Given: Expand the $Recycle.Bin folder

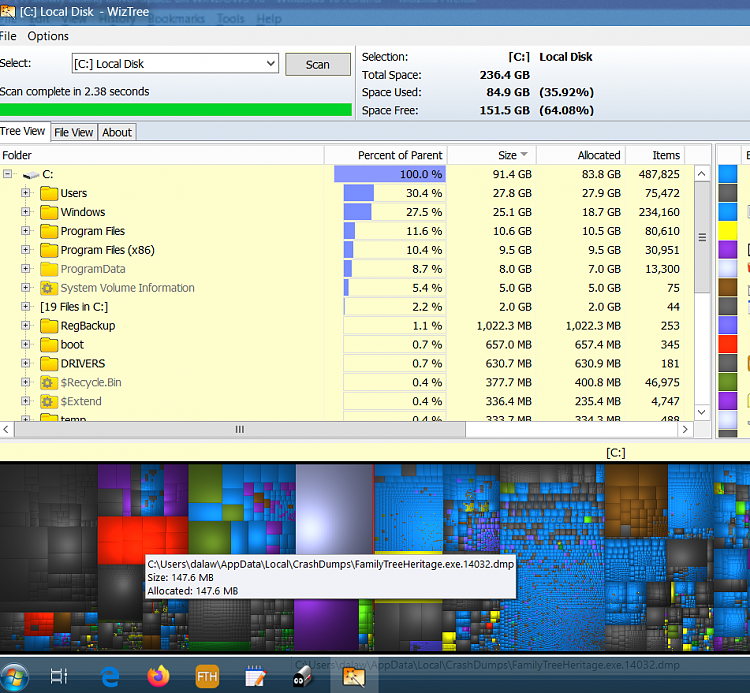Looking at the screenshot, I should 26,382.
